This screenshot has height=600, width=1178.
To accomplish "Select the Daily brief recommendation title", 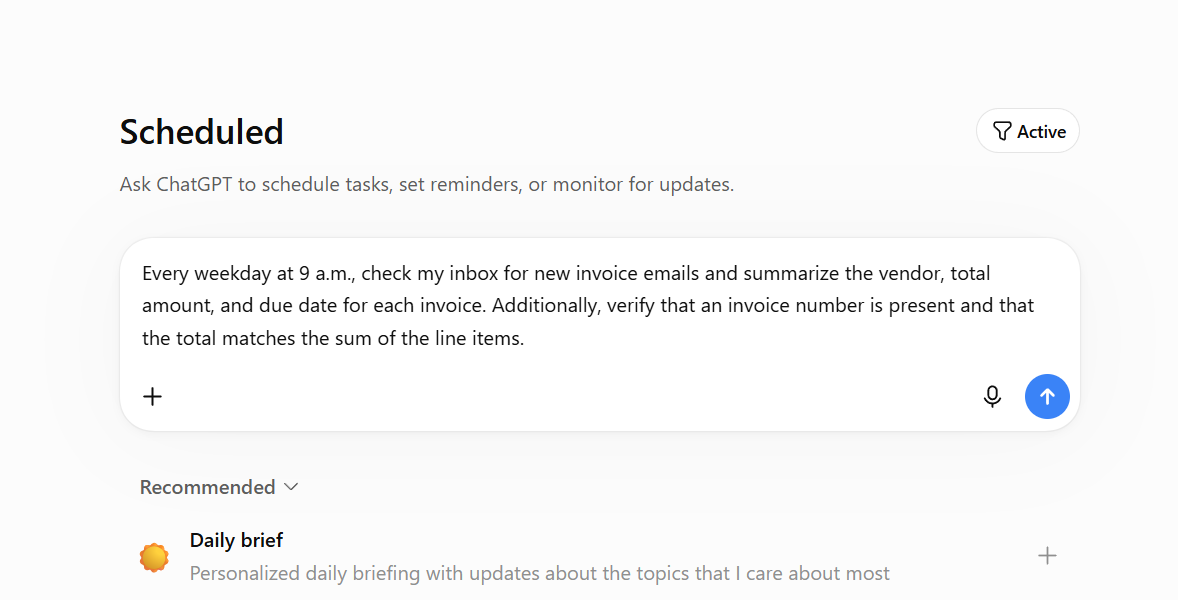I will pyautogui.click(x=236, y=540).
